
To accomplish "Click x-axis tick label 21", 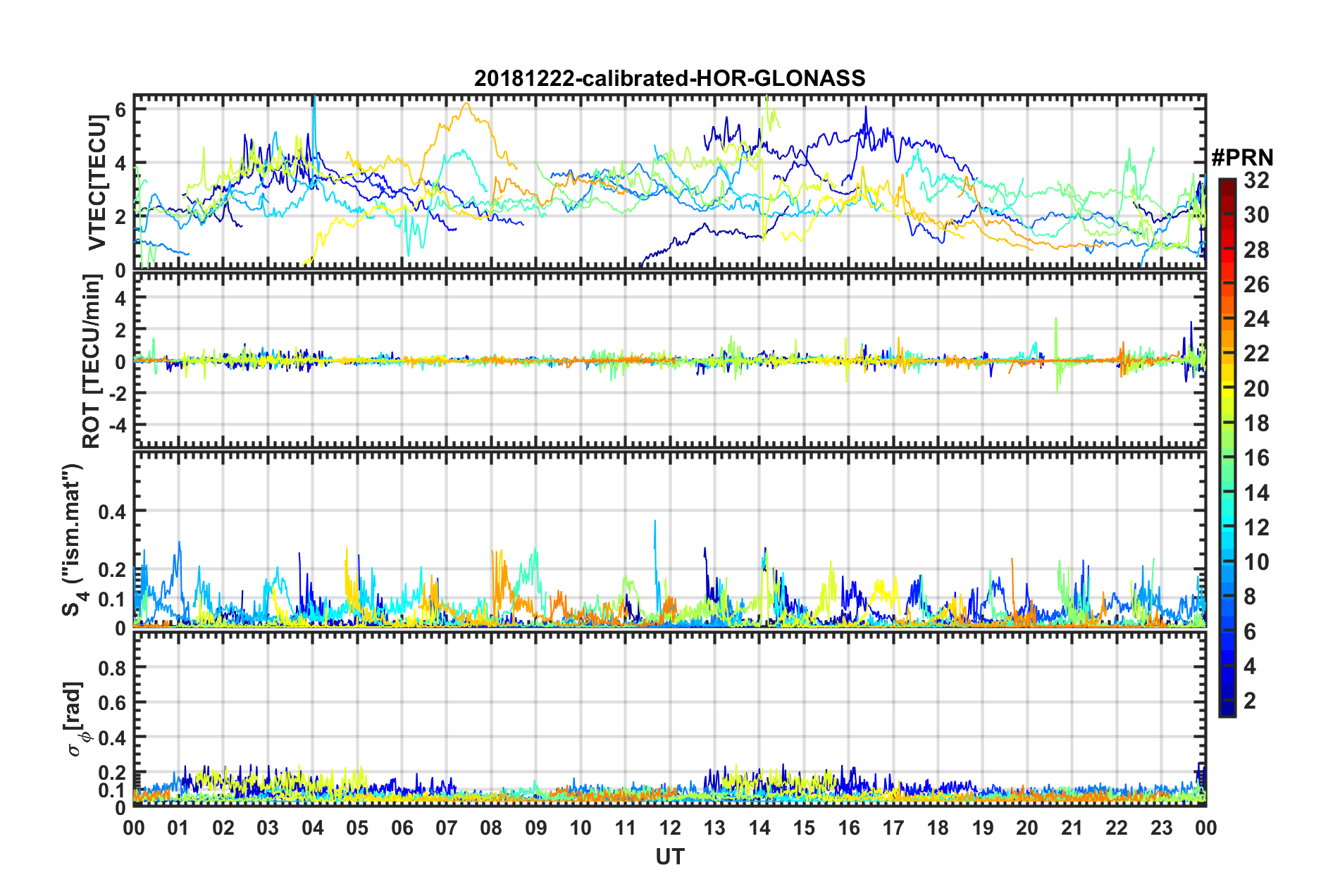I will click(x=1072, y=828).
